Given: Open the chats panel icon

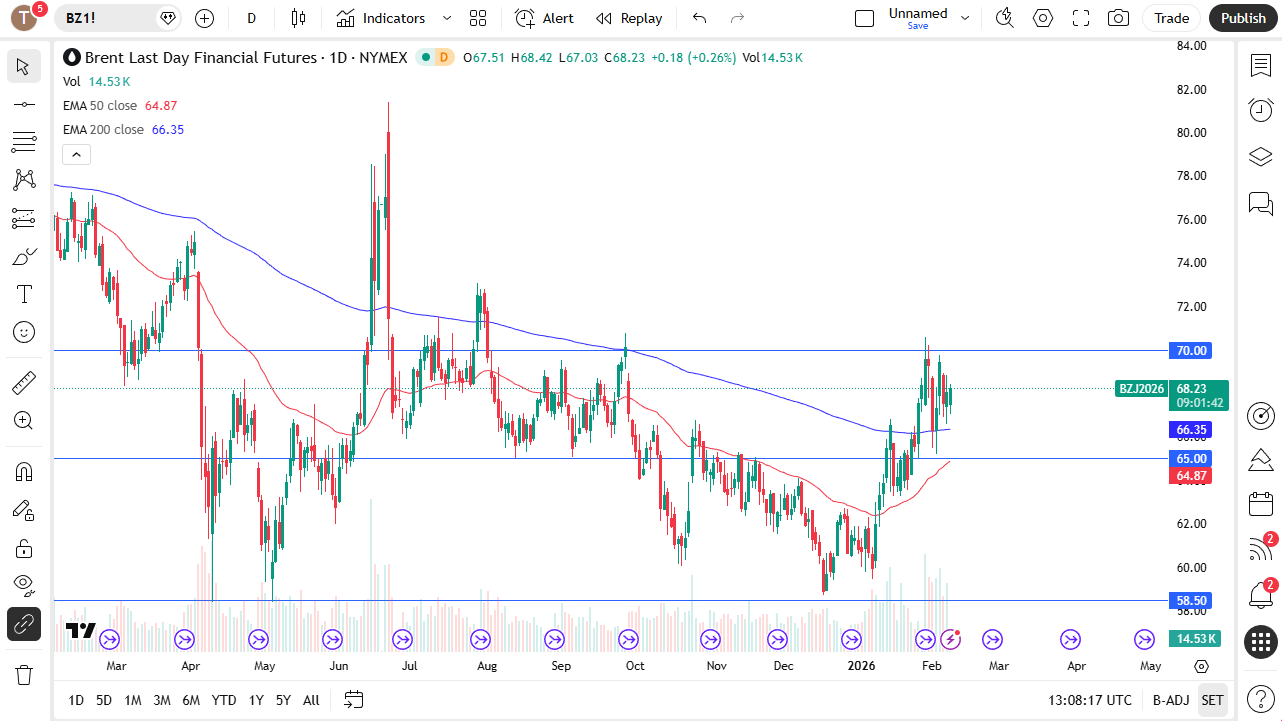Looking at the screenshot, I should coord(1261,204).
